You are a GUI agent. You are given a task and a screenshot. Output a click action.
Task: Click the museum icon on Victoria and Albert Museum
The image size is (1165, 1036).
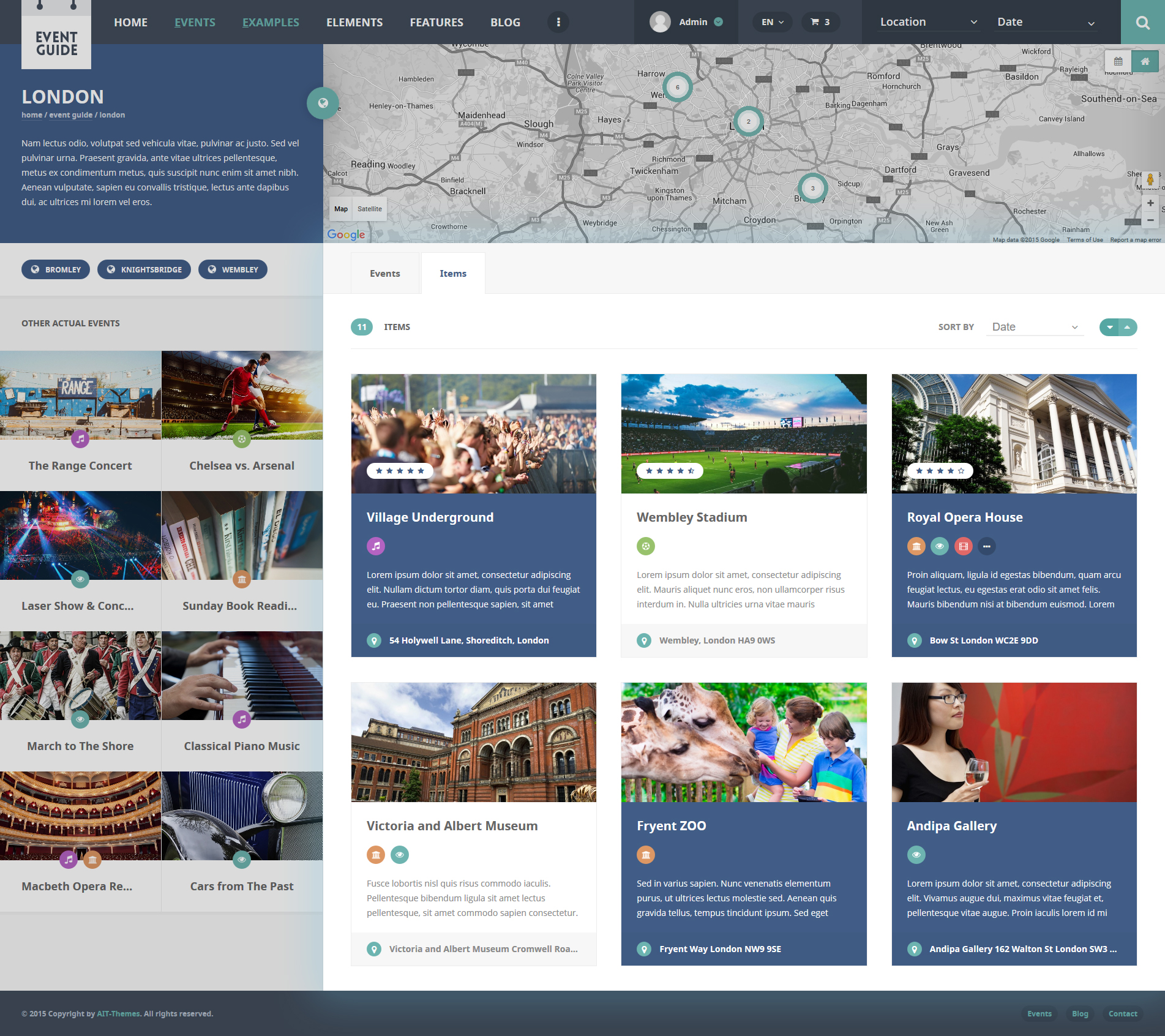tap(376, 854)
